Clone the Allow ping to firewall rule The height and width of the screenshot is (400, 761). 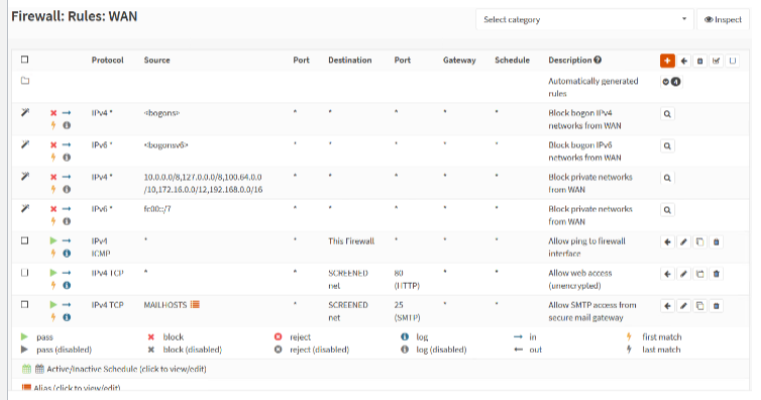[699, 242]
